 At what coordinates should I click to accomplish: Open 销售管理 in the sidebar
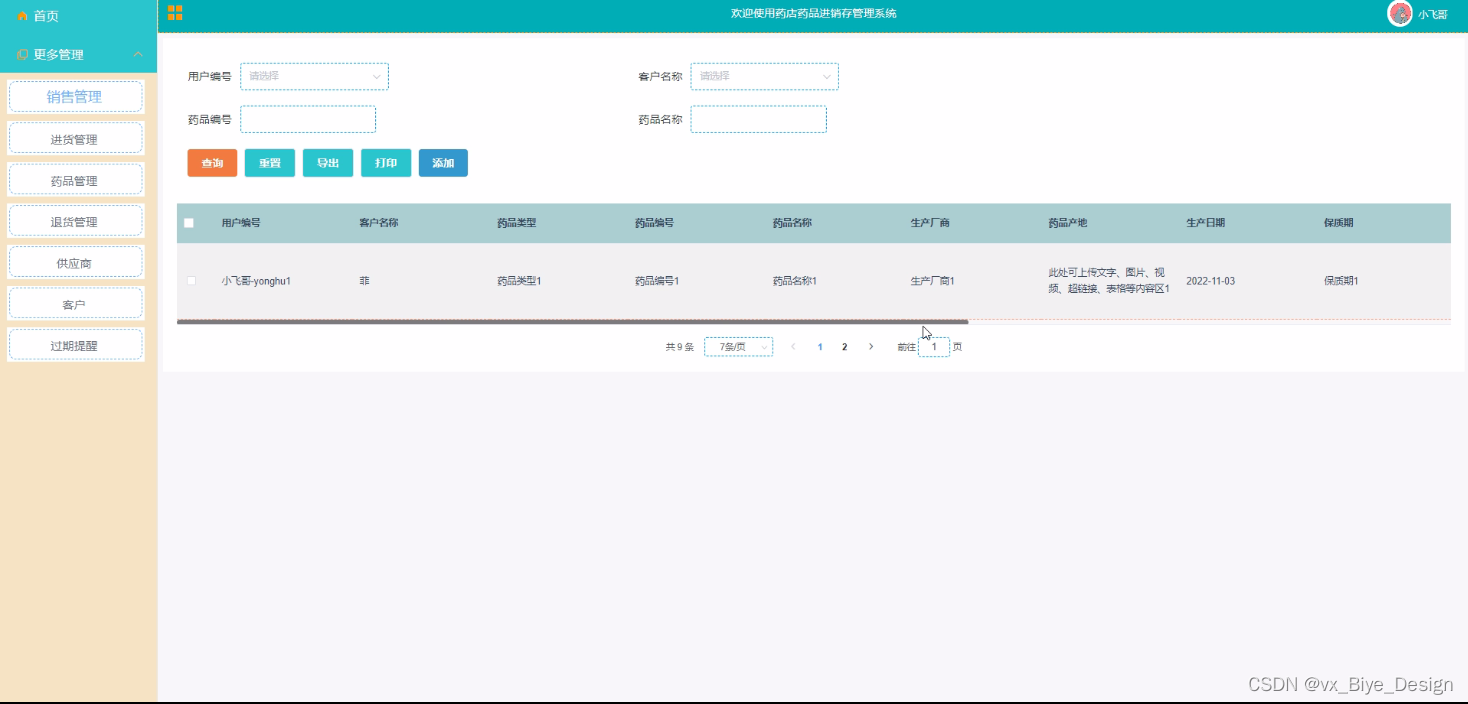coord(75,97)
